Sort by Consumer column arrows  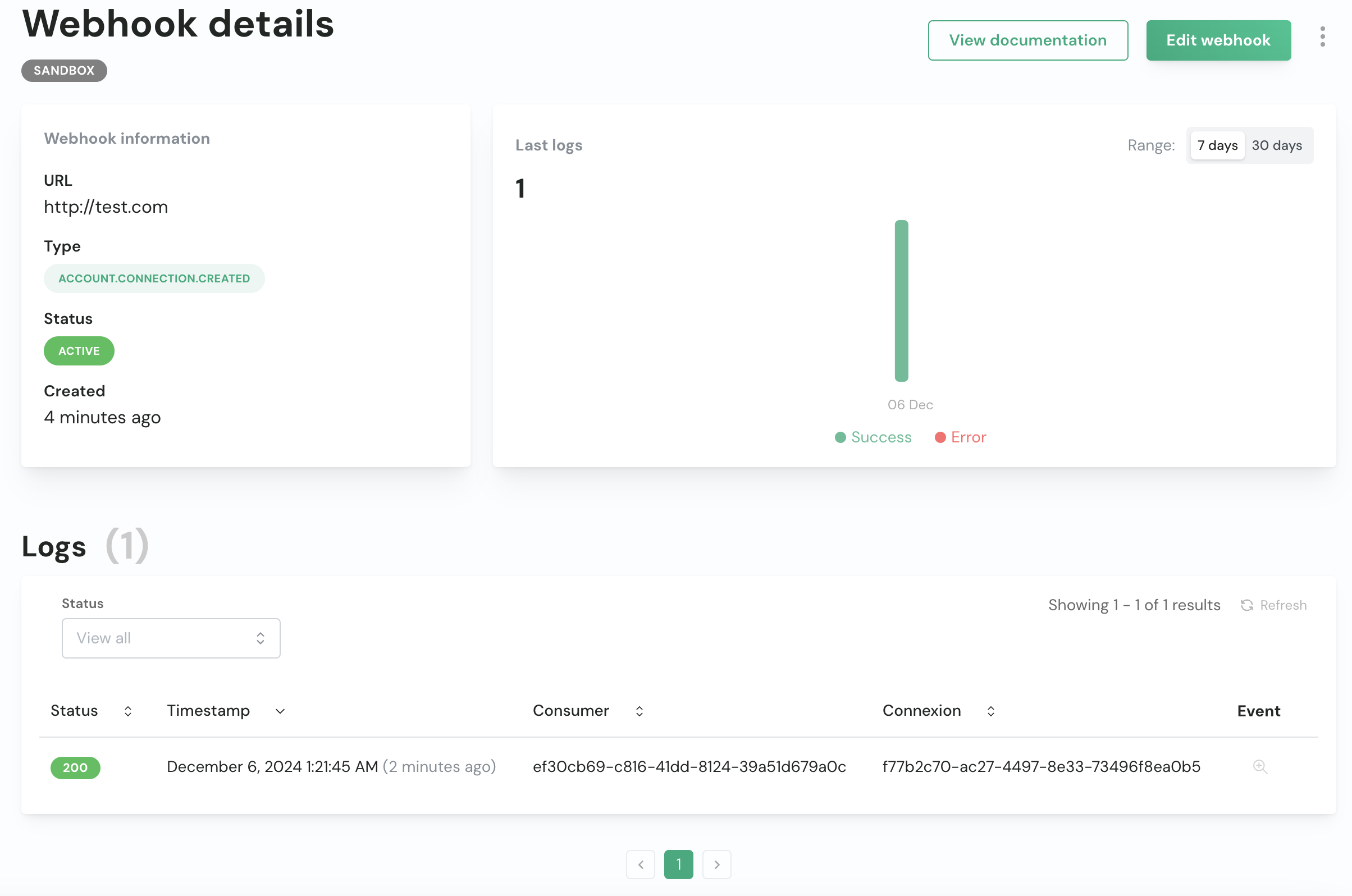(639, 711)
